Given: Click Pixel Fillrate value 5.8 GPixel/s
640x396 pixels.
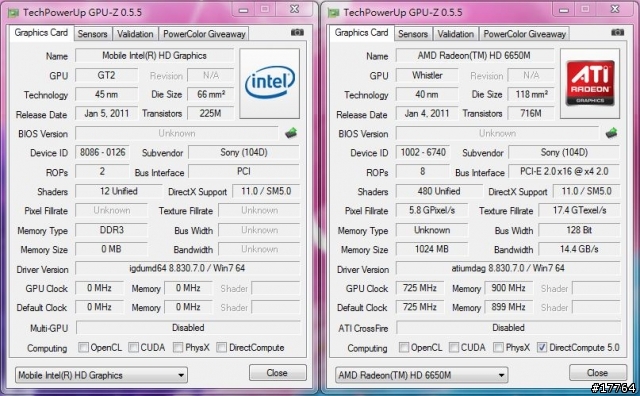Looking at the screenshot, I should [x=432, y=210].
